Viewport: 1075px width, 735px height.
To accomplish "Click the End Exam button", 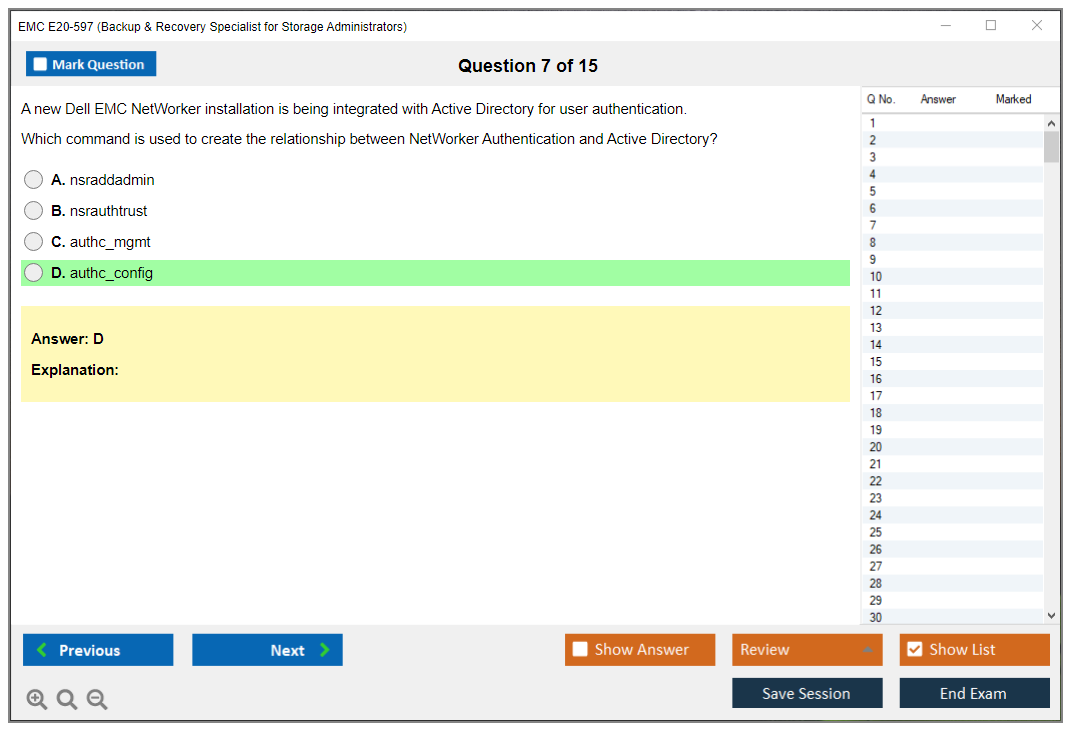I will pos(974,693).
